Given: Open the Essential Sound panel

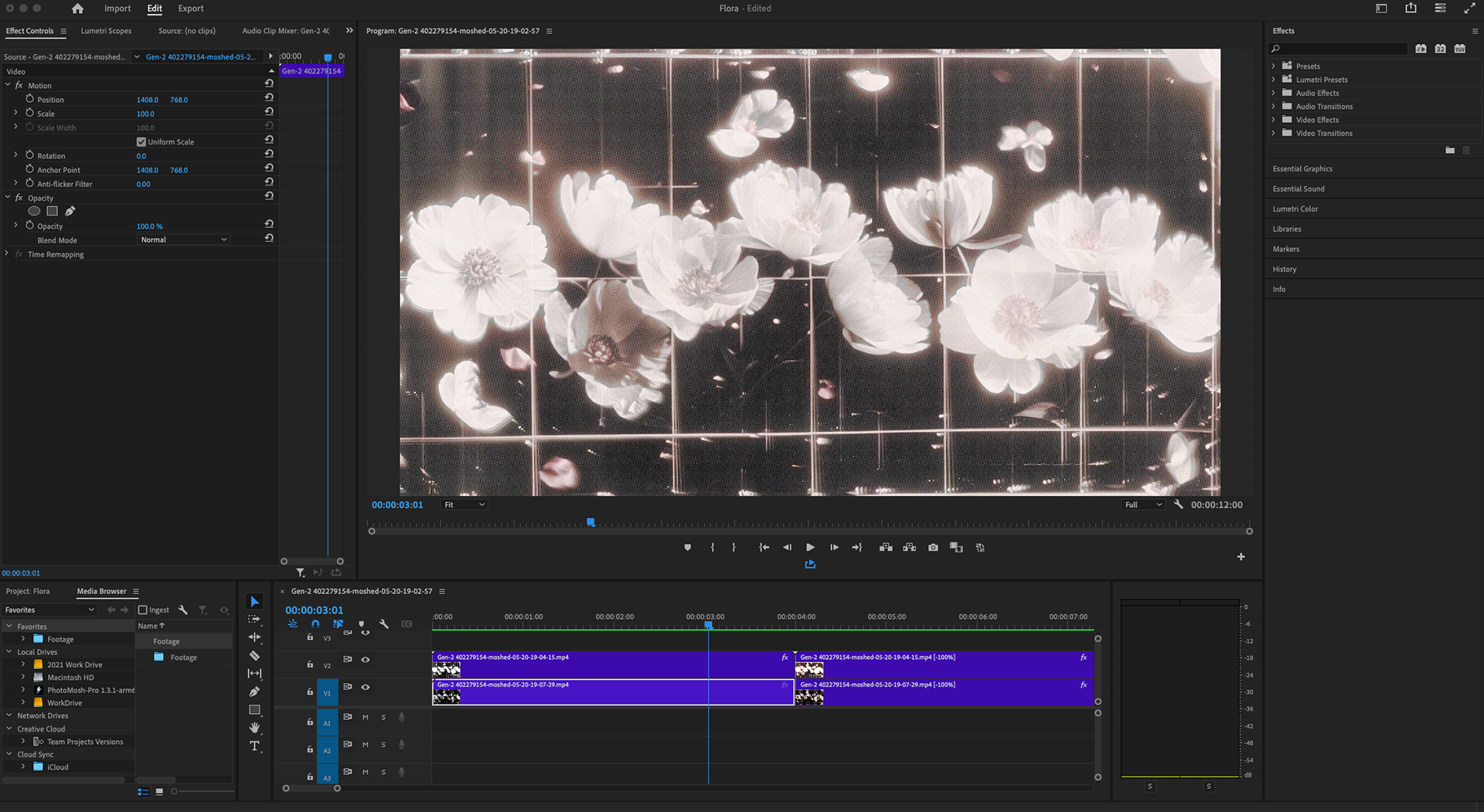Looking at the screenshot, I should click(x=1298, y=189).
